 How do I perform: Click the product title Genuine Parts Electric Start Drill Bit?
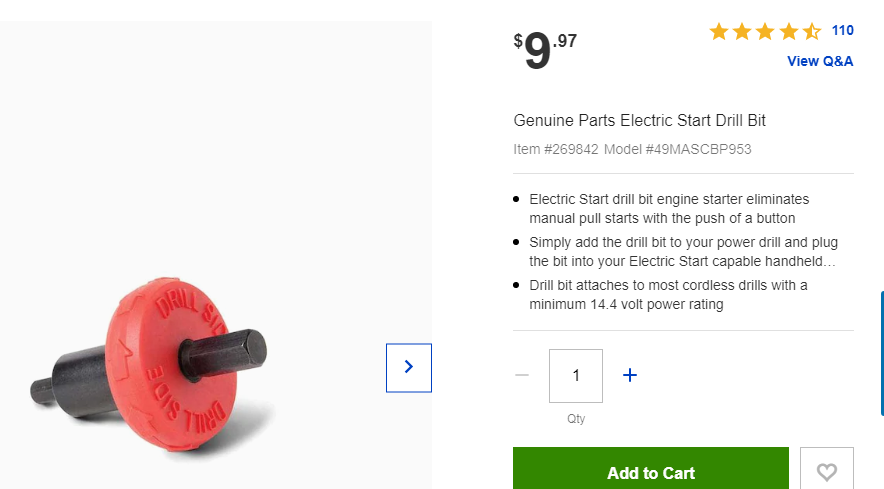639,120
